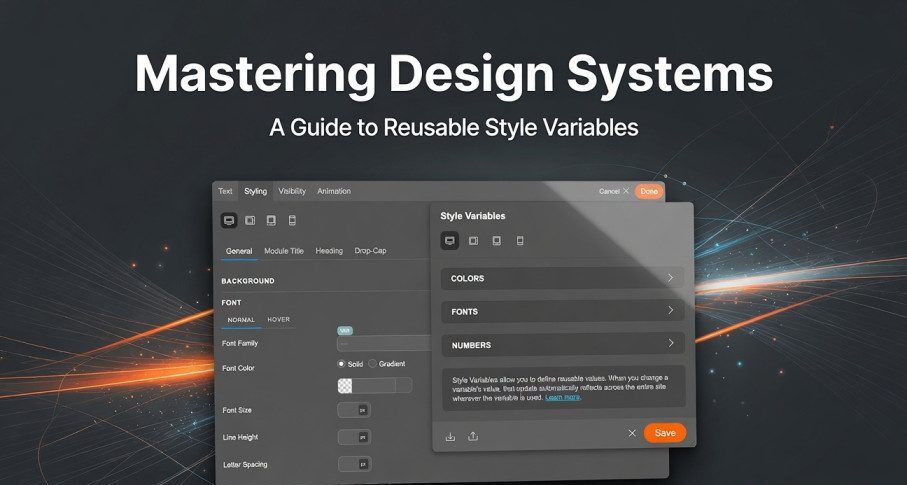The width and height of the screenshot is (907, 485).
Task: Click the Line Height value field
Action: [348, 438]
